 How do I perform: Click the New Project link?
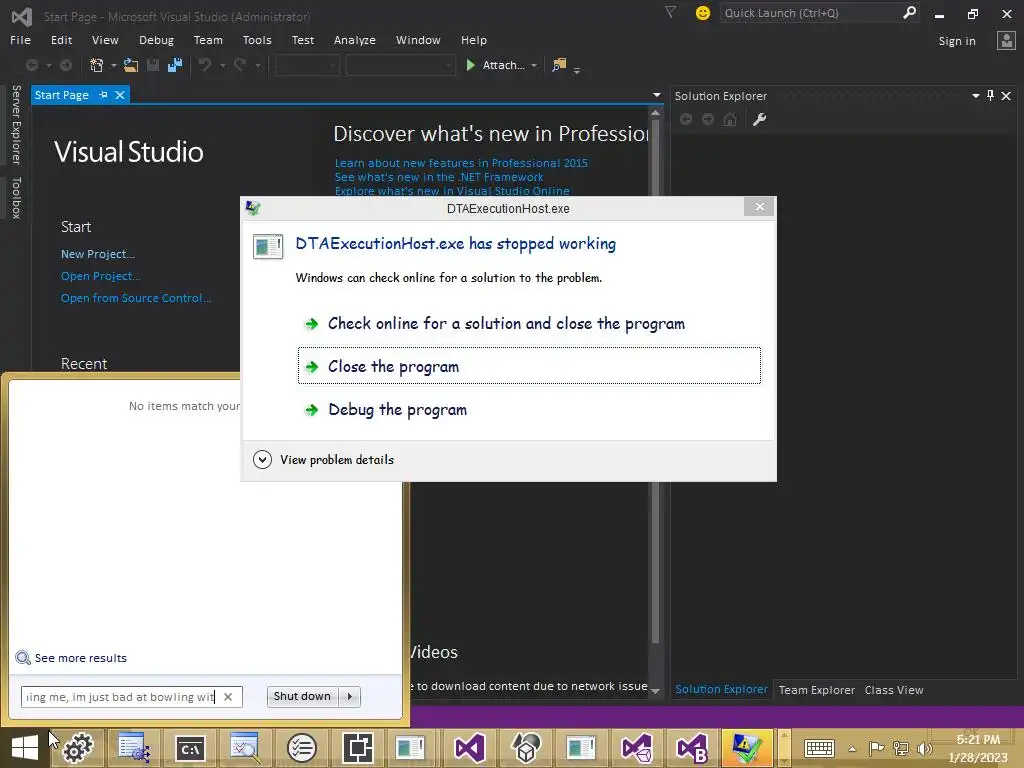point(98,254)
